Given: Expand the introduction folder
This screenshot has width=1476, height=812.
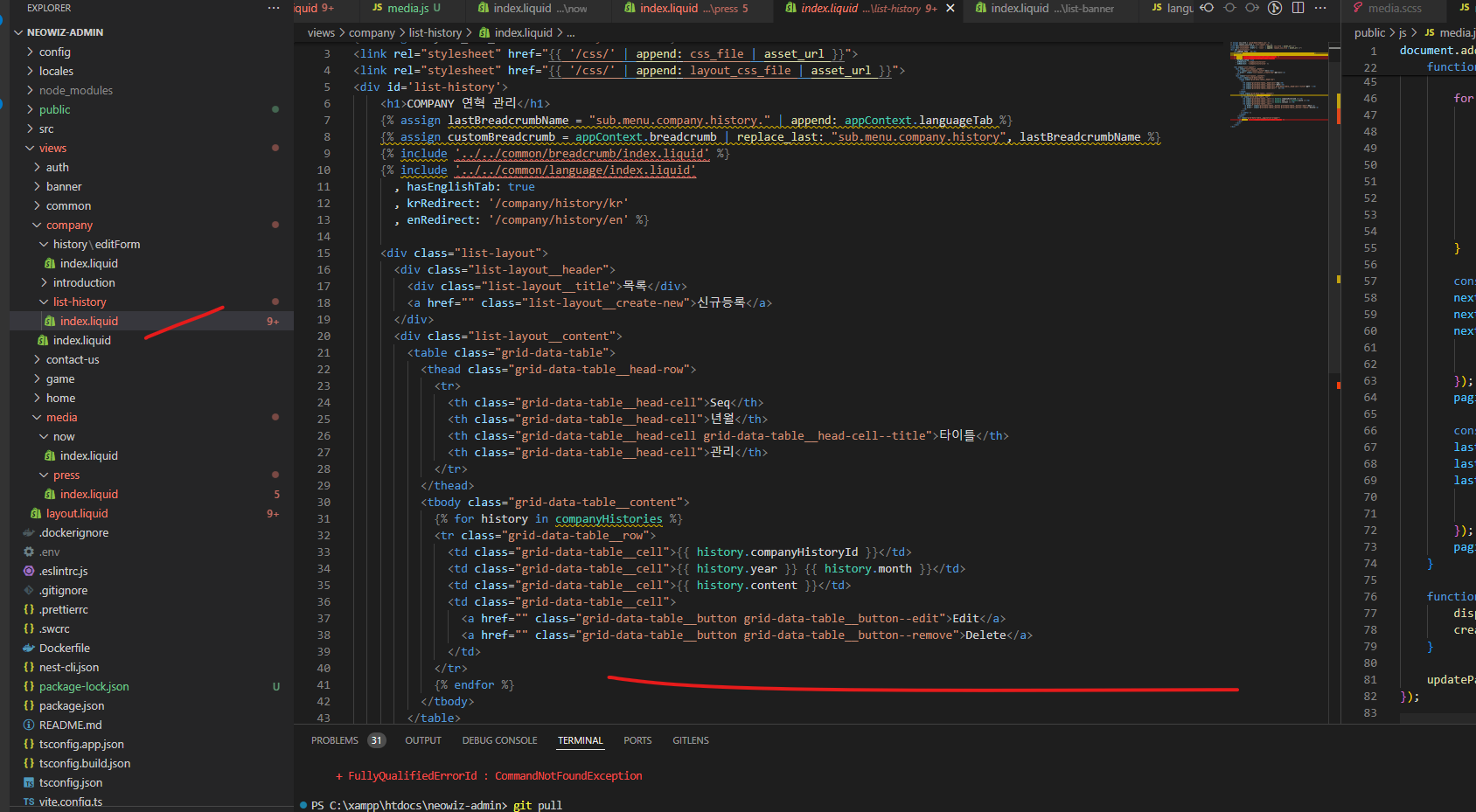Looking at the screenshot, I should [x=151, y=282].
